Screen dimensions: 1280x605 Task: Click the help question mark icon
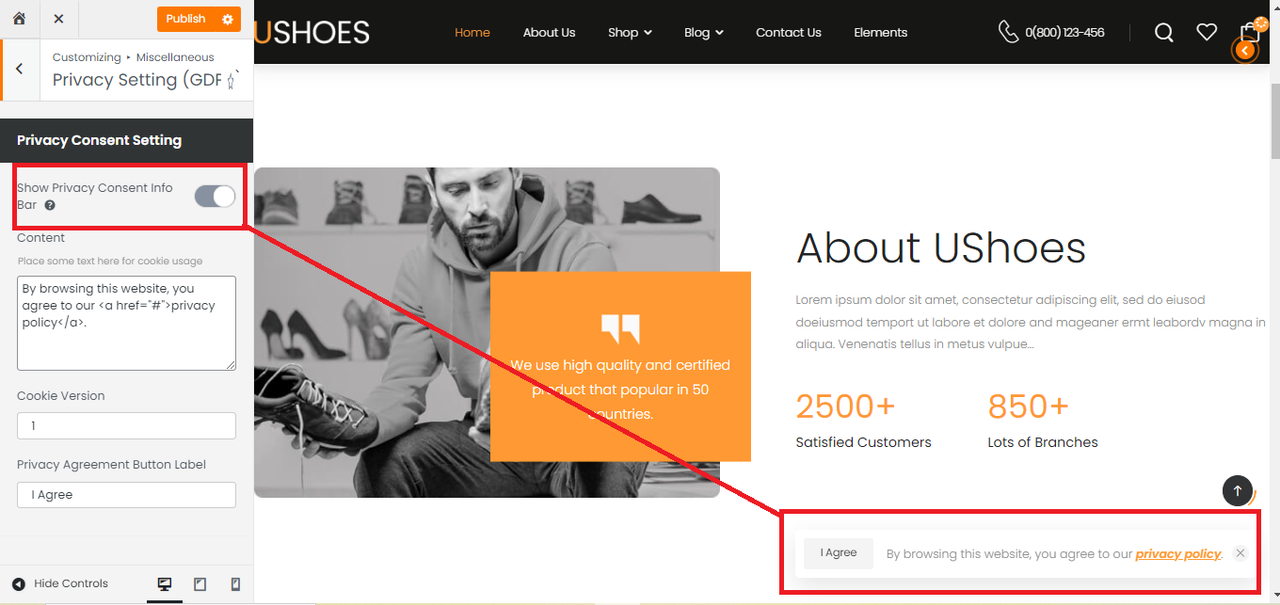pos(50,205)
